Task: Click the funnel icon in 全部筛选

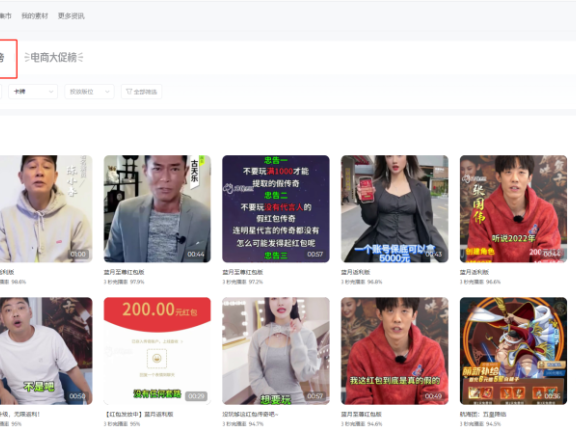Action: click(129, 91)
